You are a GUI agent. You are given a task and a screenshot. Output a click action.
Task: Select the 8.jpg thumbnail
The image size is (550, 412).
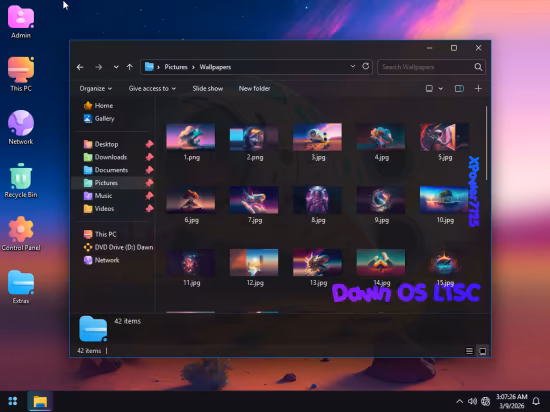(x=317, y=200)
